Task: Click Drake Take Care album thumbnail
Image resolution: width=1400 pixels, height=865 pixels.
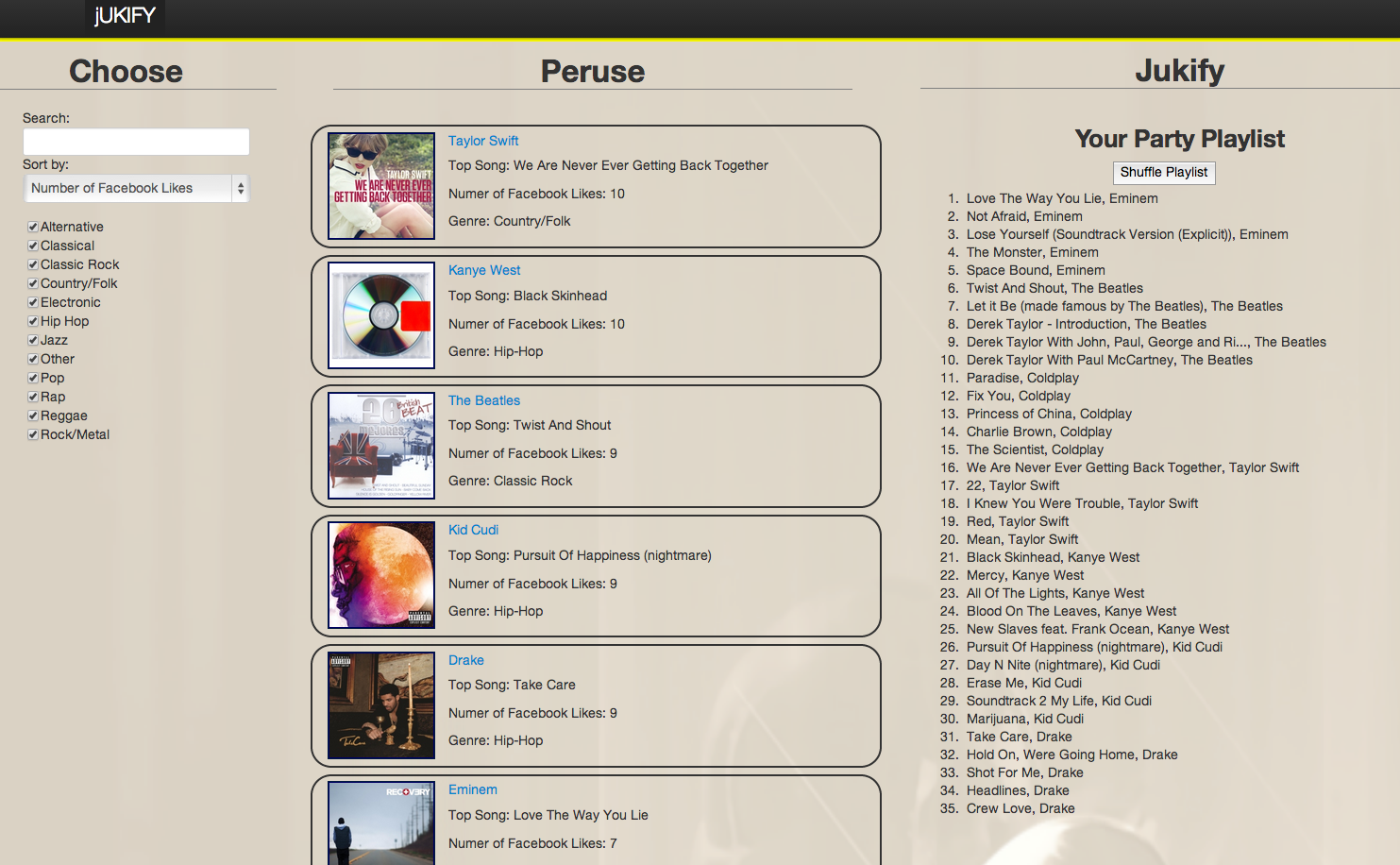Action: [x=381, y=705]
